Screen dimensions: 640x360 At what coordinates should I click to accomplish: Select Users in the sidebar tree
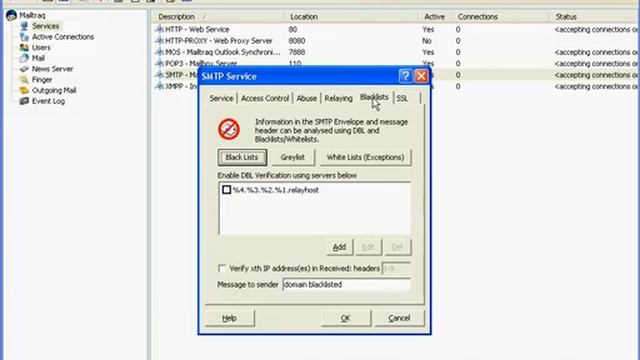pos(41,47)
